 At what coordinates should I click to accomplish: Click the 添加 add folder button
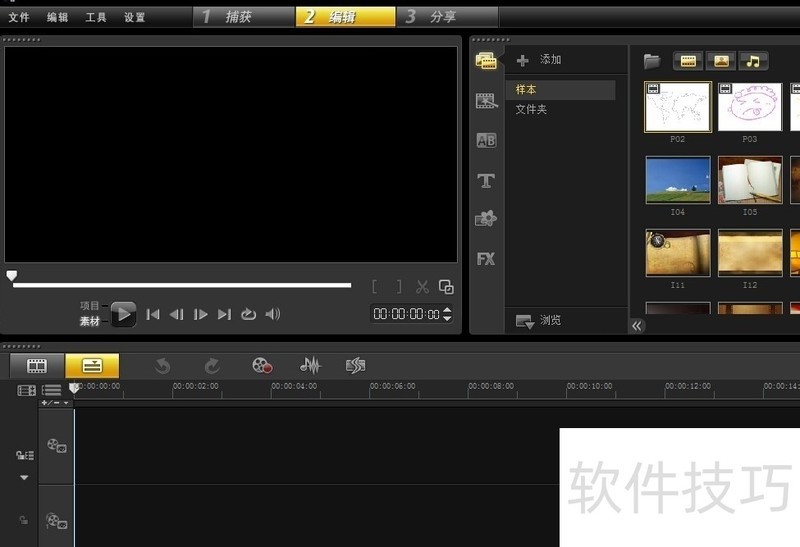coord(540,60)
